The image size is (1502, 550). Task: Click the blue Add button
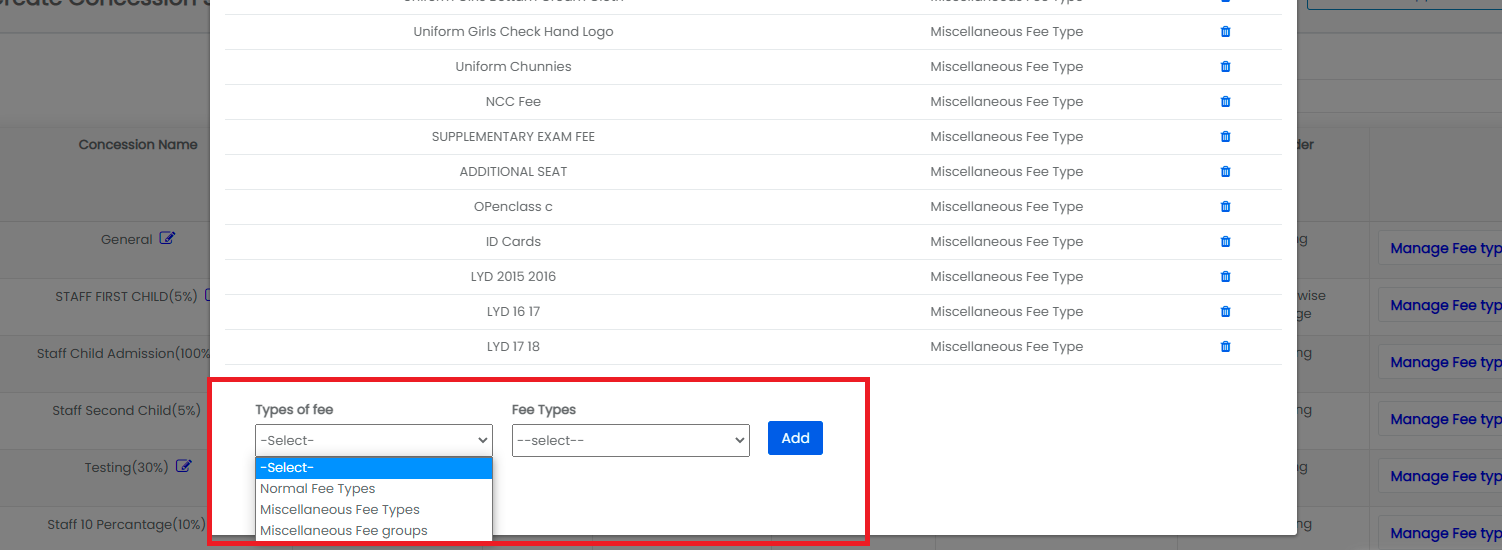[x=795, y=438]
